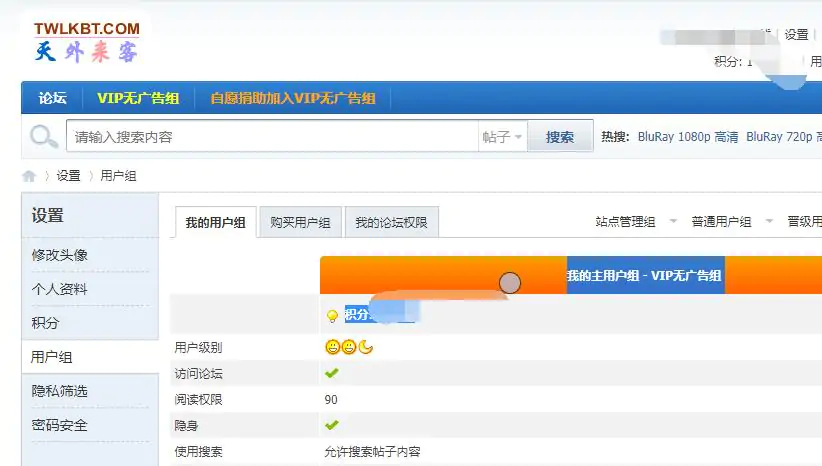Select 用户组 in settings sidebar

coord(51,357)
